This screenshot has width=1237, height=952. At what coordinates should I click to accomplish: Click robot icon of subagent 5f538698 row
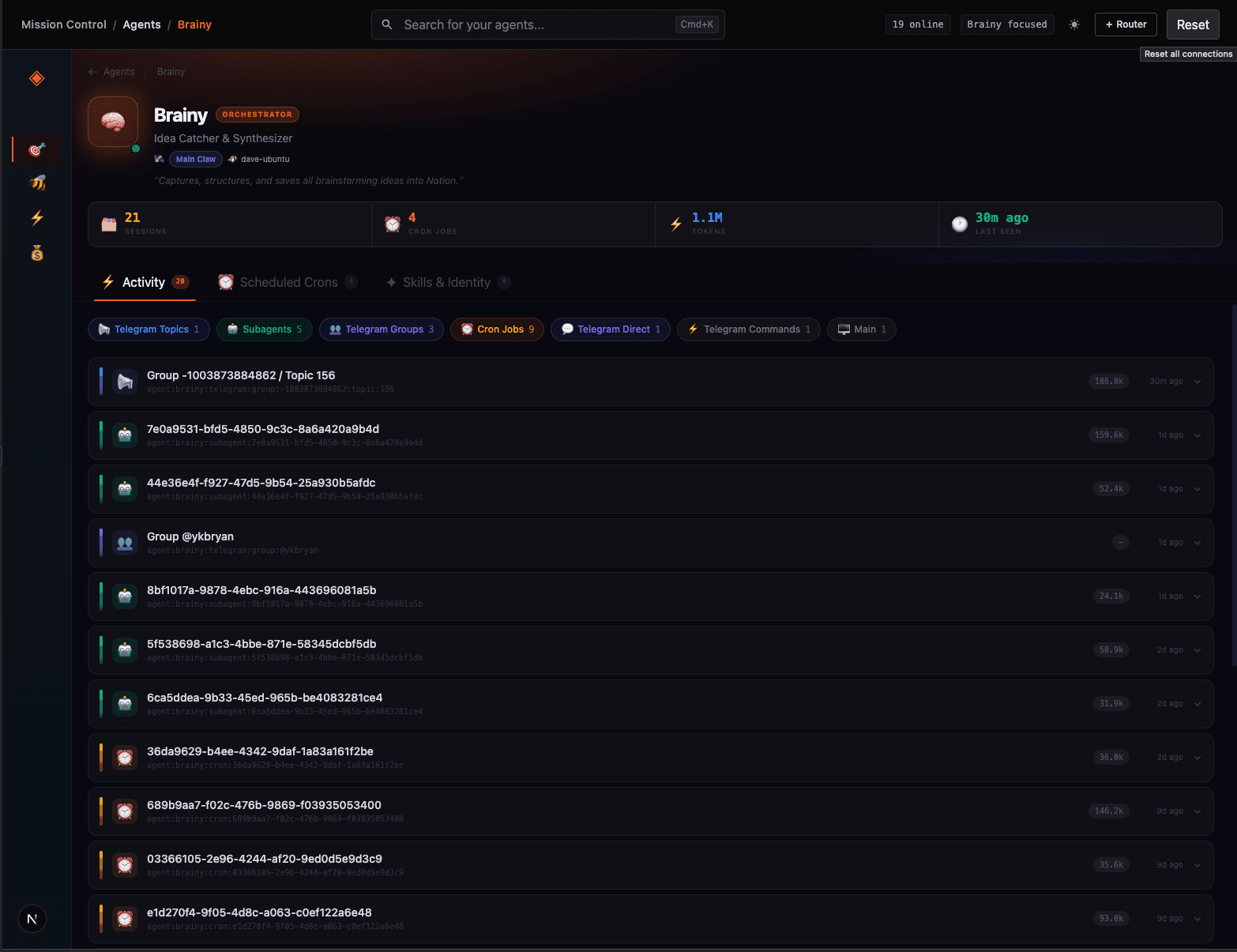125,650
